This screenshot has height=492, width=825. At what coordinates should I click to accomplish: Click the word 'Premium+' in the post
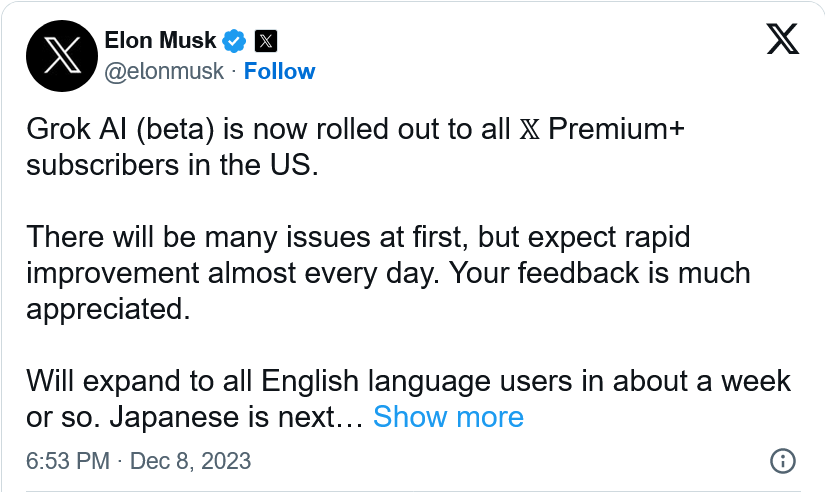click(616, 129)
